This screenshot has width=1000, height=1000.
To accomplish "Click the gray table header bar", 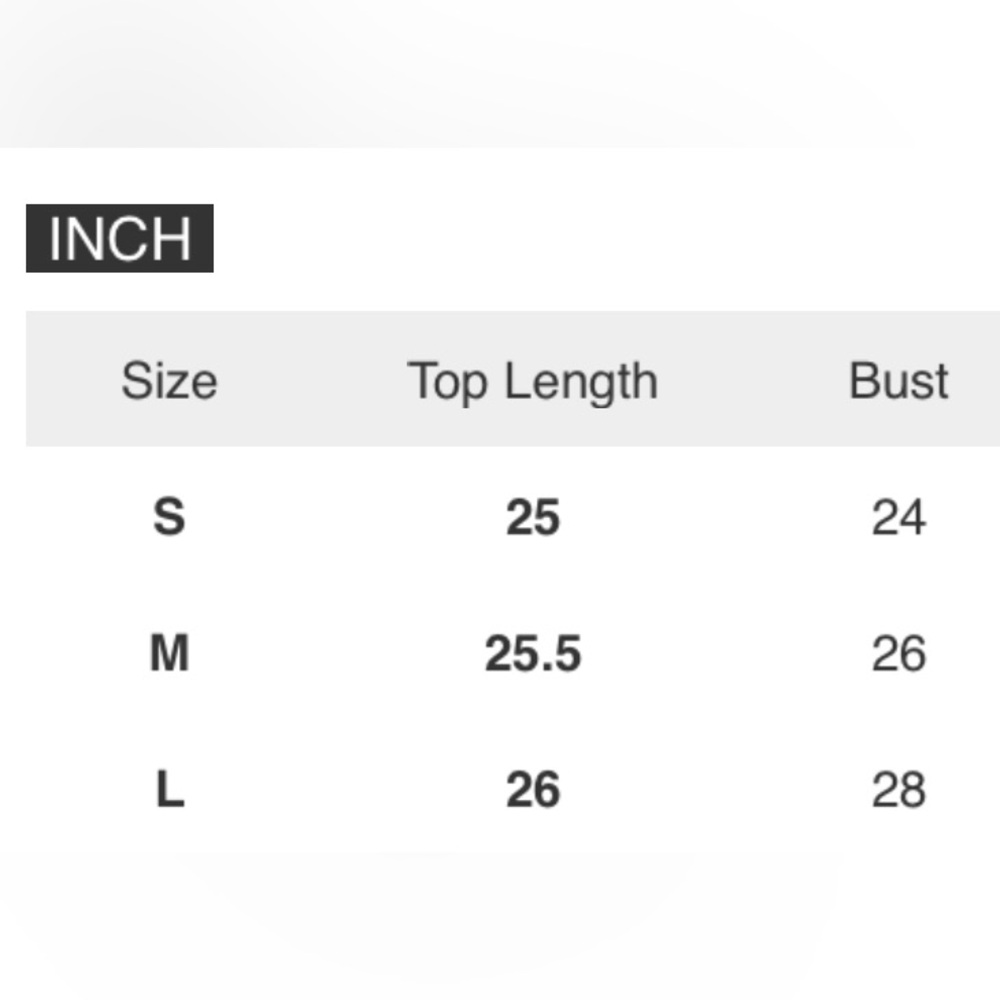I will pyautogui.click(x=513, y=379).
